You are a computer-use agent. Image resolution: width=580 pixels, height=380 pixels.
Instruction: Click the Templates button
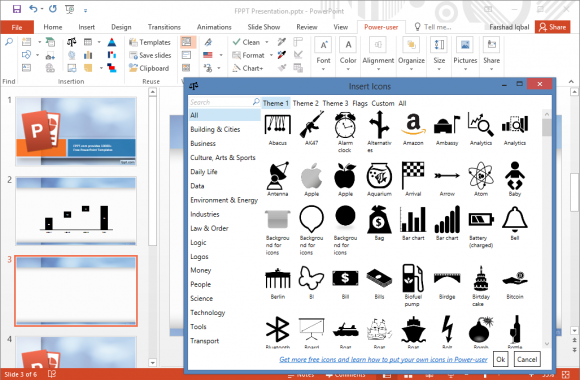[x=150, y=42]
